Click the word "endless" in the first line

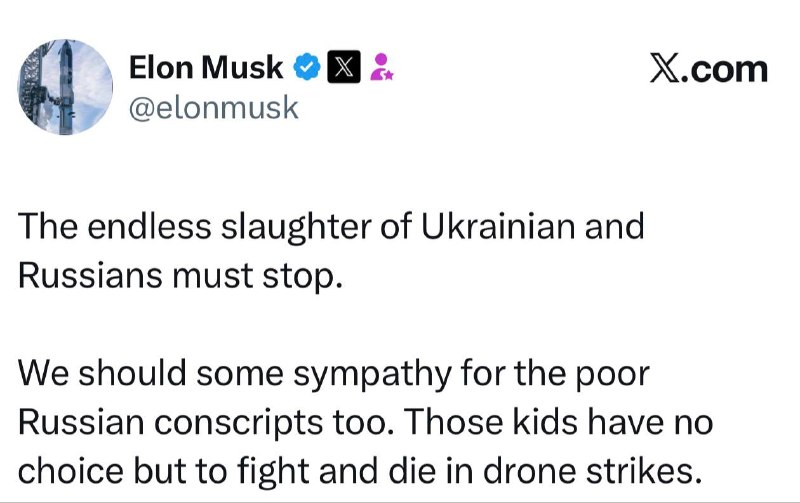(149, 226)
